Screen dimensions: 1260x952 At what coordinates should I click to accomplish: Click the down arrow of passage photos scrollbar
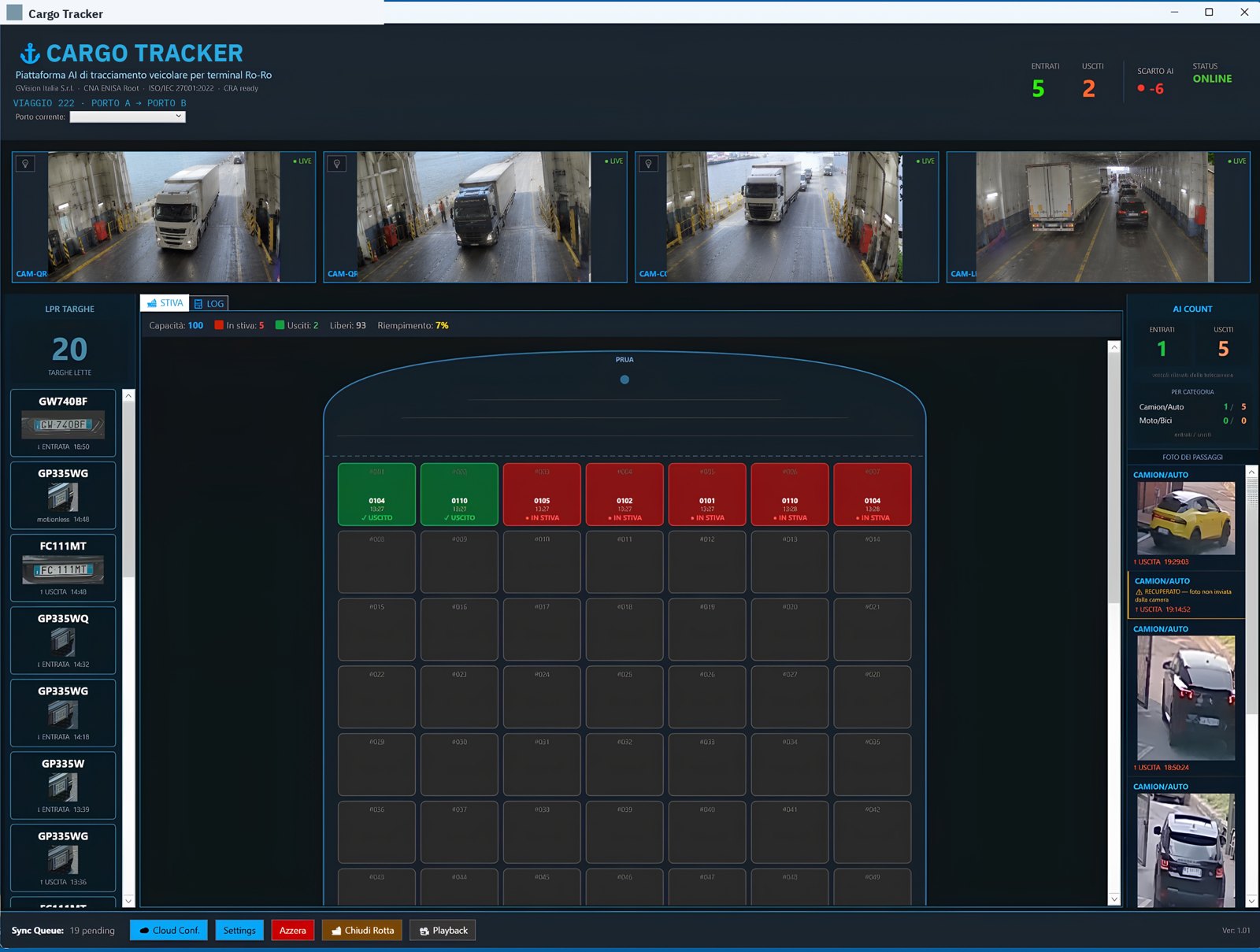point(1251,901)
